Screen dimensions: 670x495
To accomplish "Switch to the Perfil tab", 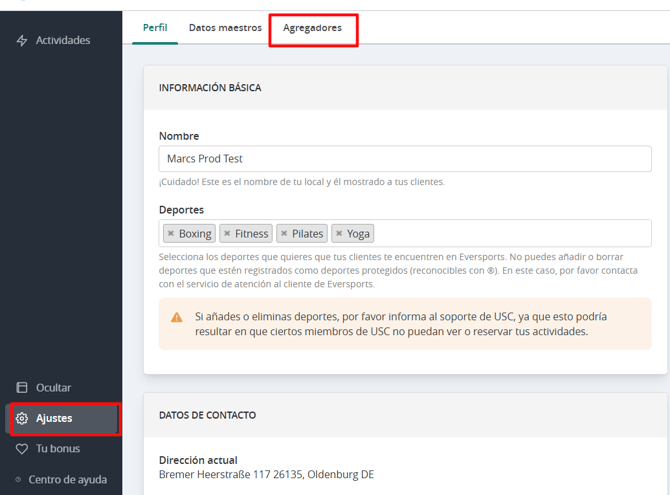I will coord(155,28).
